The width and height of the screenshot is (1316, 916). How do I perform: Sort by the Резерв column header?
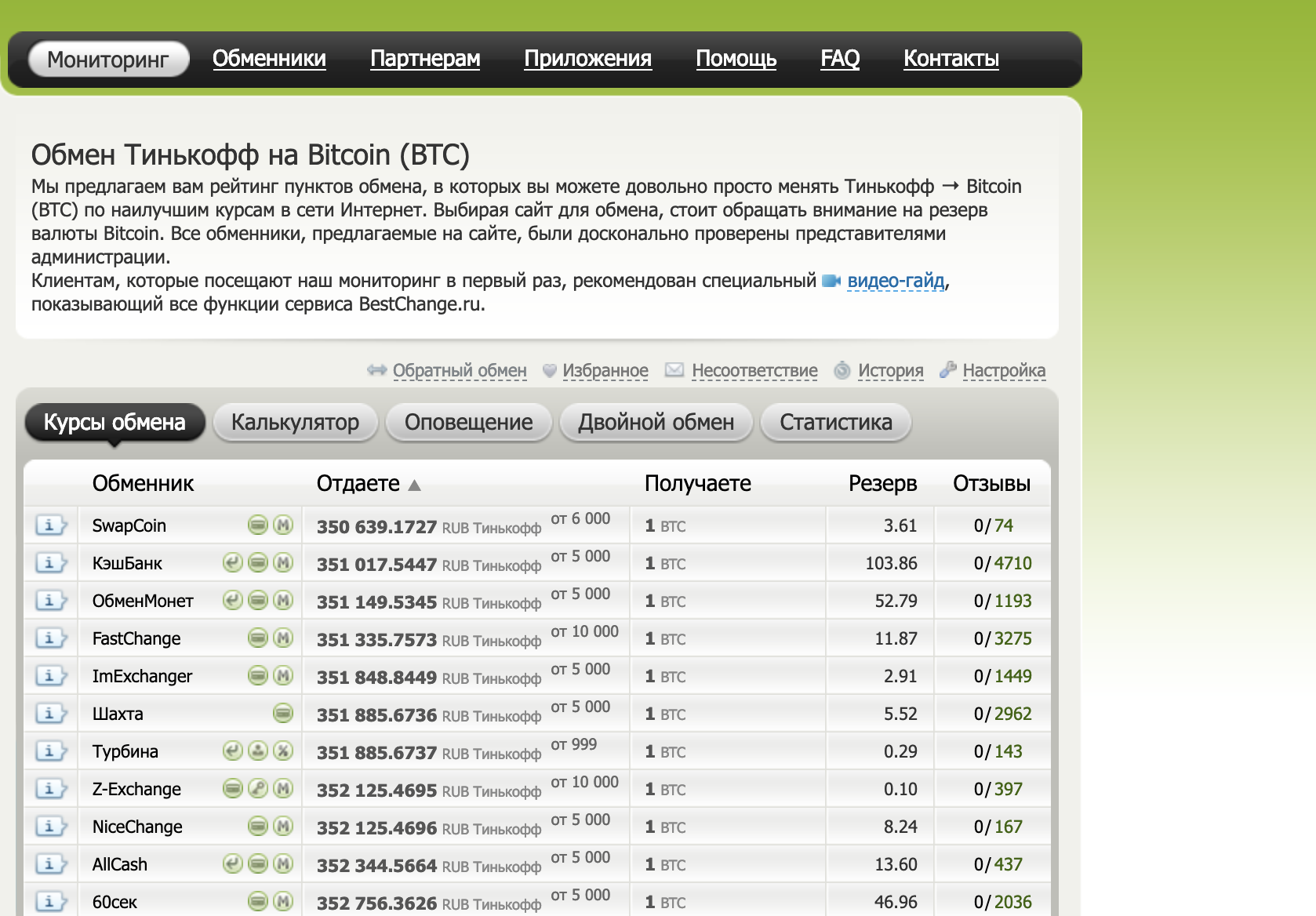click(882, 483)
